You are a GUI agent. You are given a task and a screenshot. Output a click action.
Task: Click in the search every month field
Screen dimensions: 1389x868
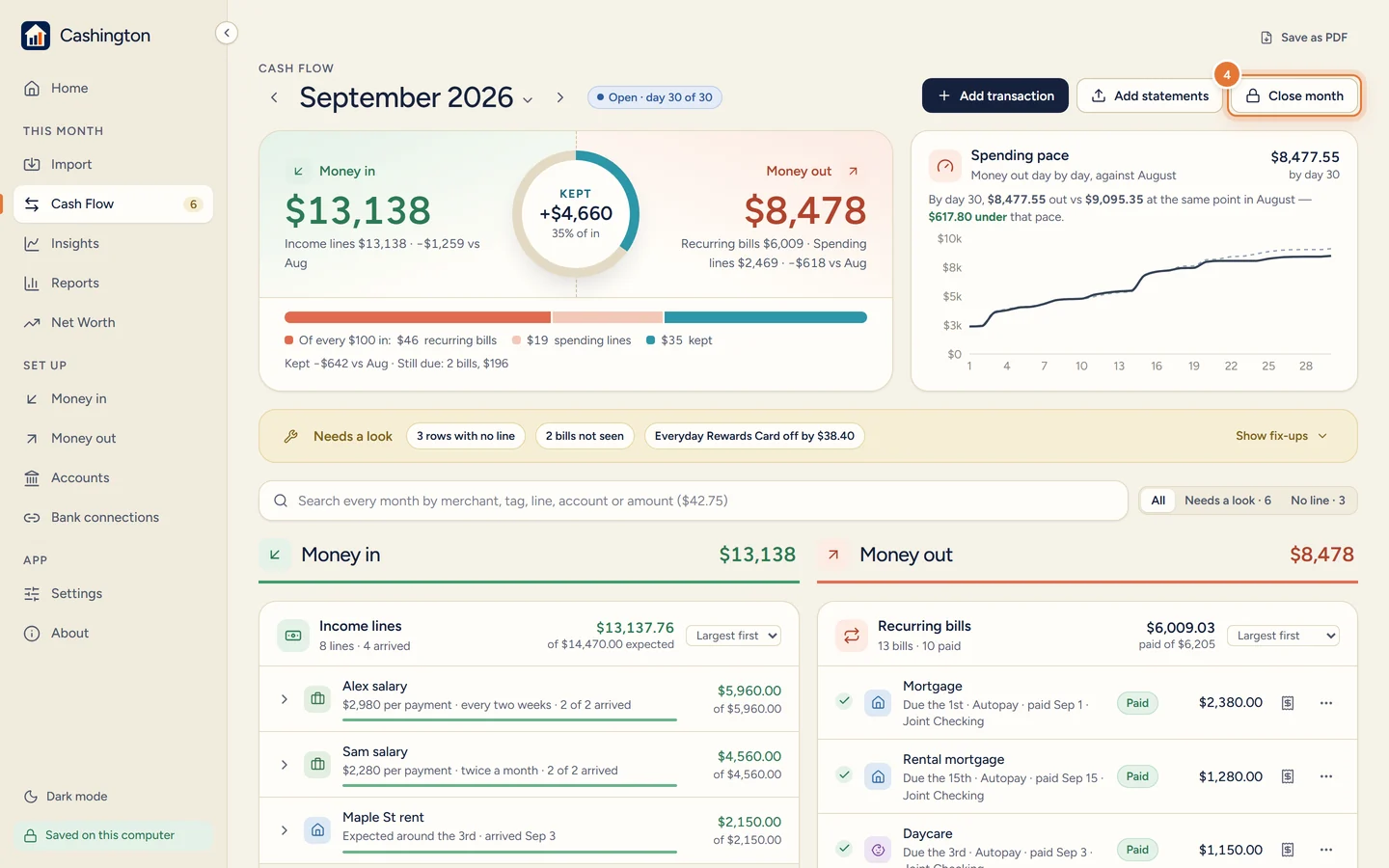[x=694, y=501]
